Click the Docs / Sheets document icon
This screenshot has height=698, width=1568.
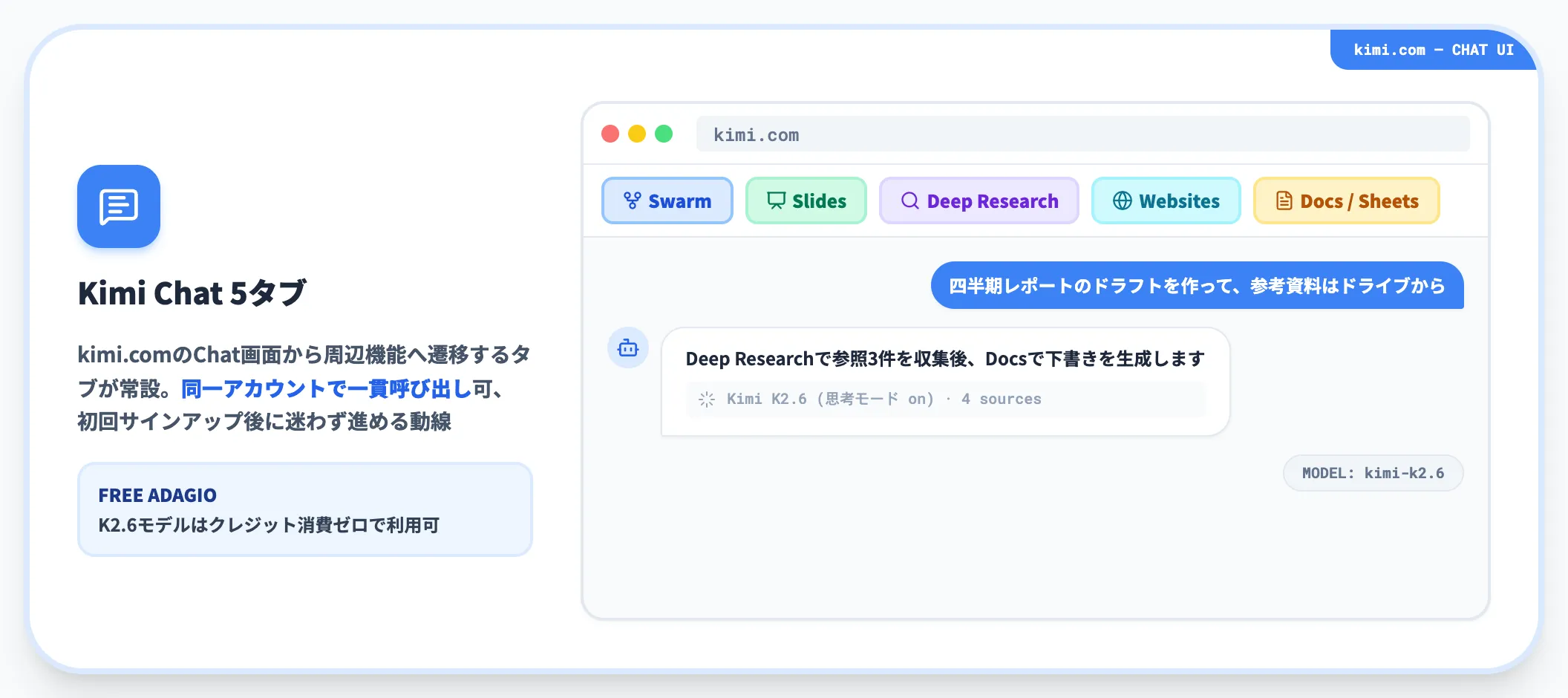(1284, 200)
